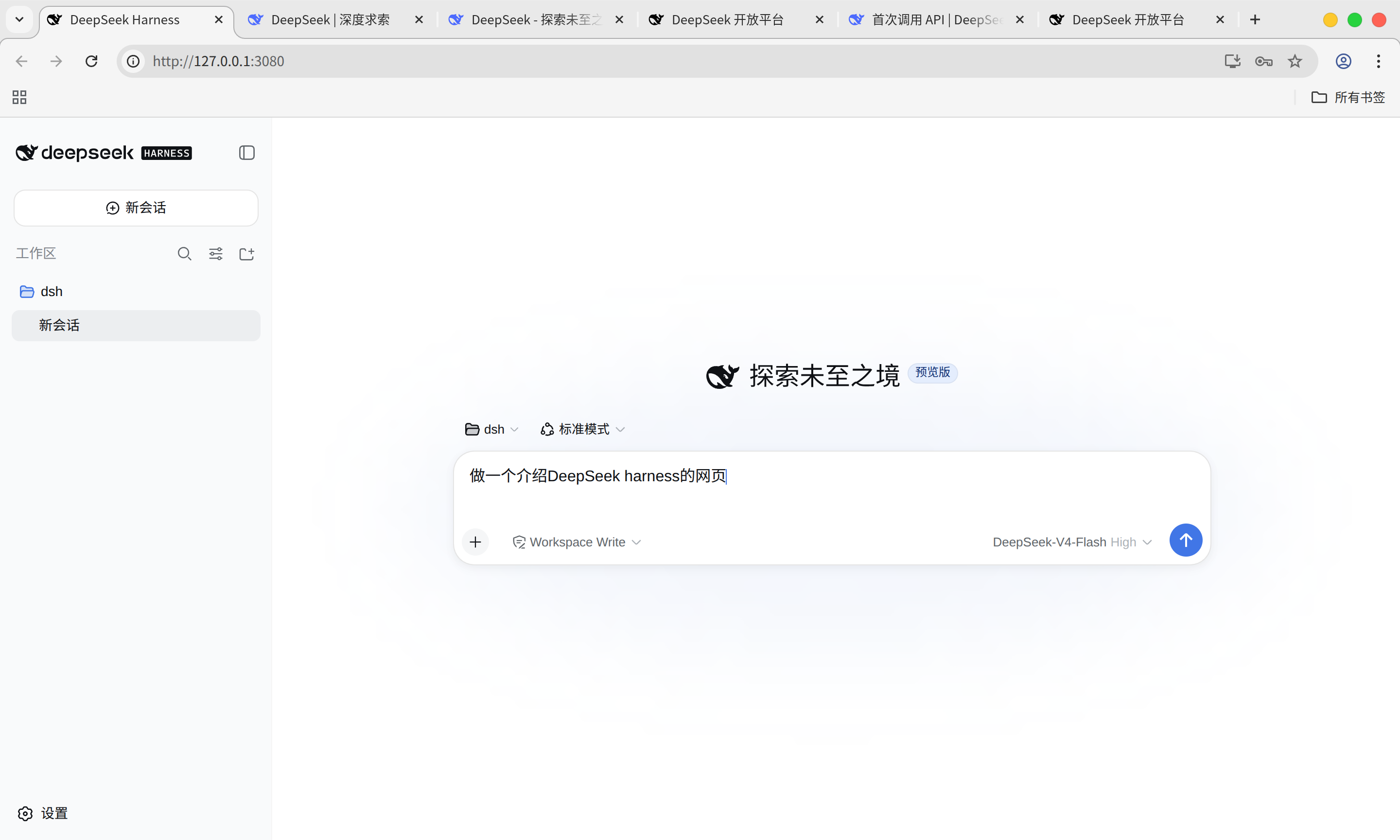
Task: View site information icon in address bar
Action: pyautogui.click(x=133, y=61)
